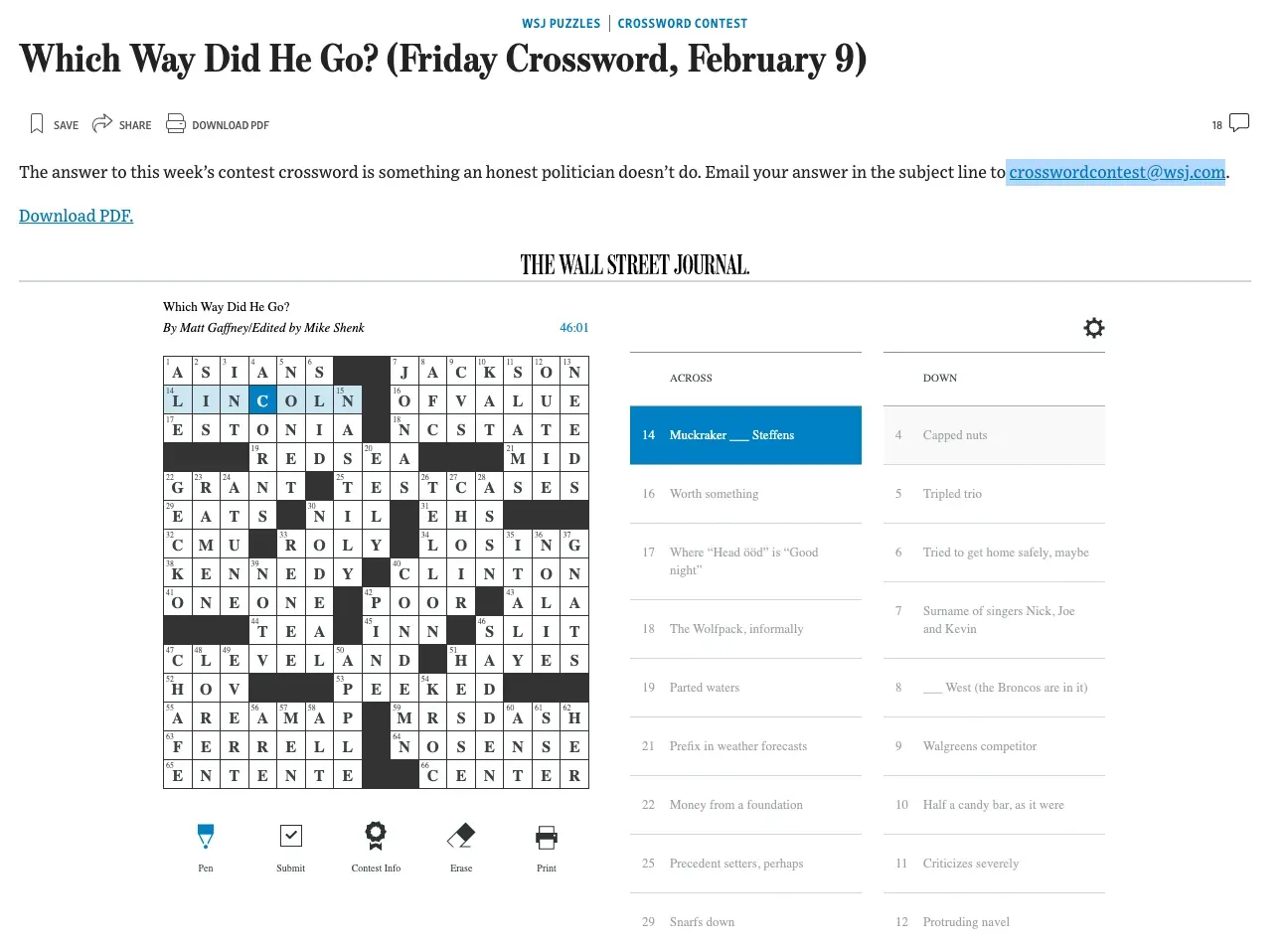Image resolution: width=1288 pixels, height=948 pixels.
Task: Go to WSJ Puzzles section
Action: pyautogui.click(x=561, y=23)
